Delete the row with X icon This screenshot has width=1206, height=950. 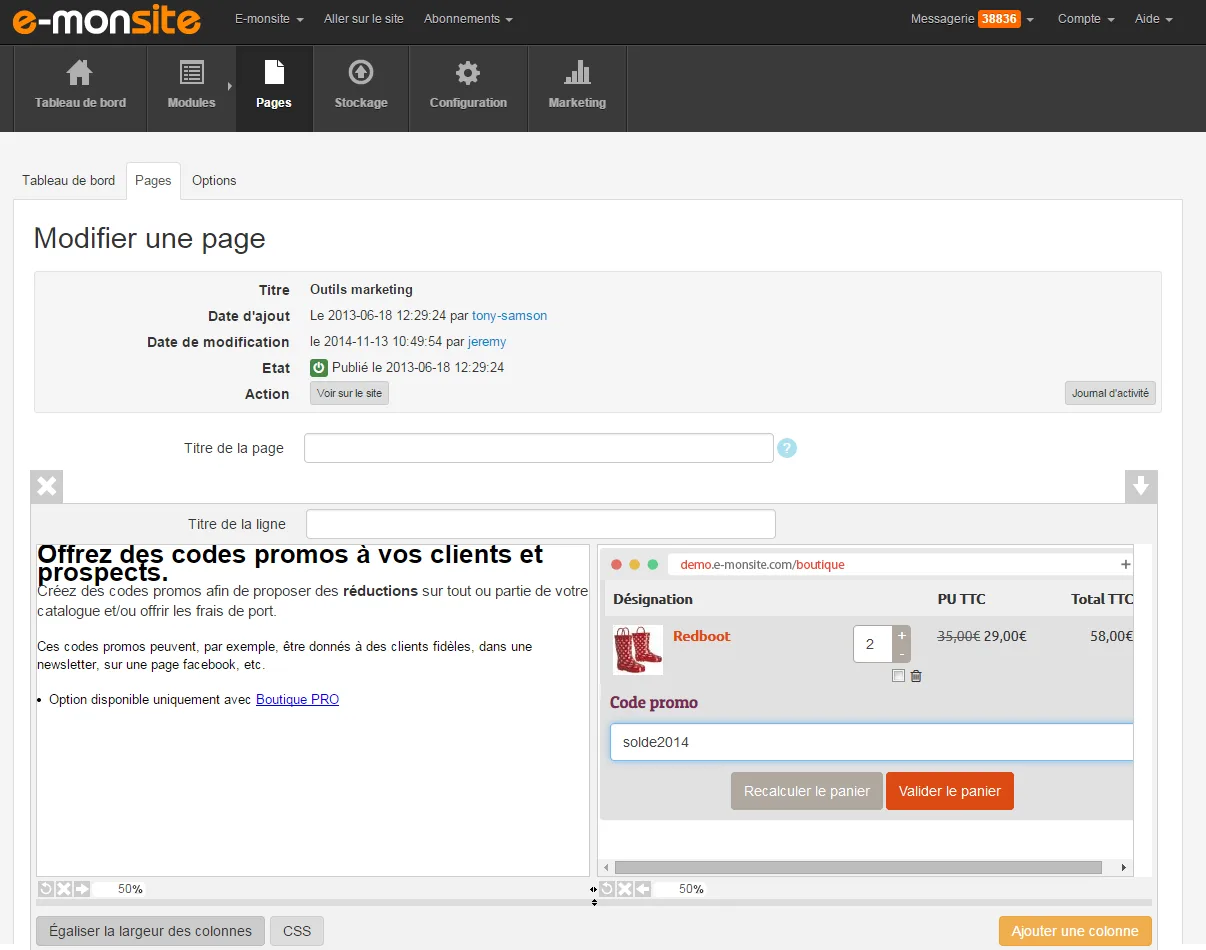point(46,486)
